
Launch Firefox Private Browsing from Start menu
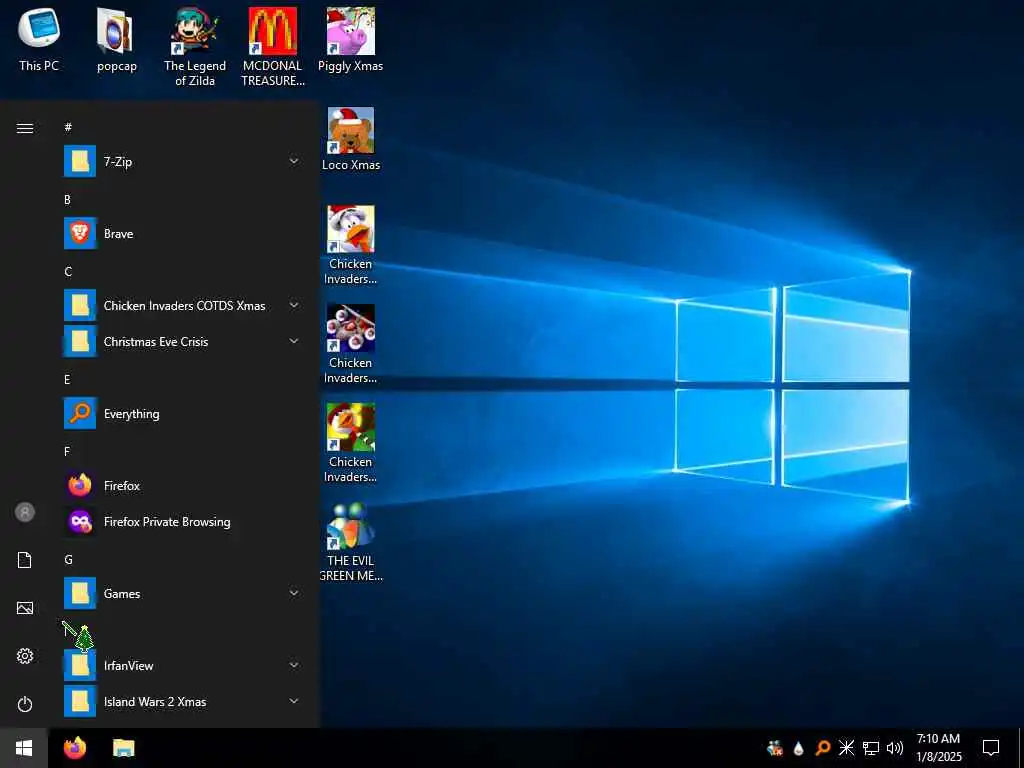pos(182,521)
